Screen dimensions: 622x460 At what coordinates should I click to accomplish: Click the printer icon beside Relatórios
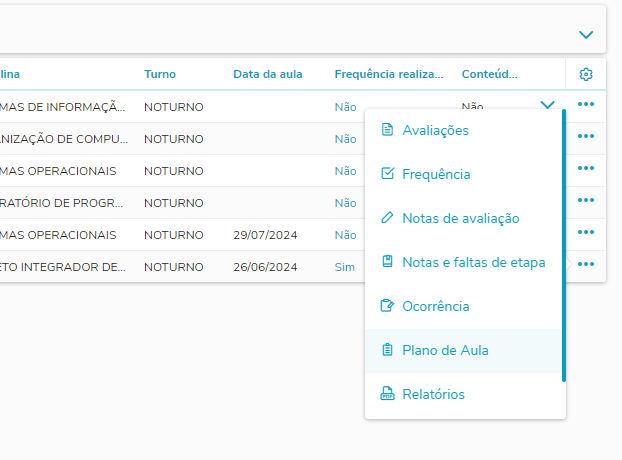click(x=387, y=394)
